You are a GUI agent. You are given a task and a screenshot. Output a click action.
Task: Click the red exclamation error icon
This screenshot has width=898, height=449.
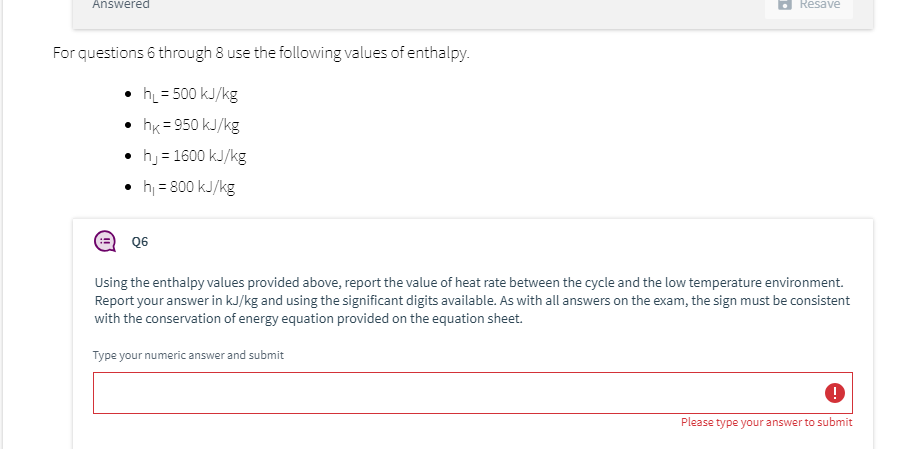[x=834, y=393]
